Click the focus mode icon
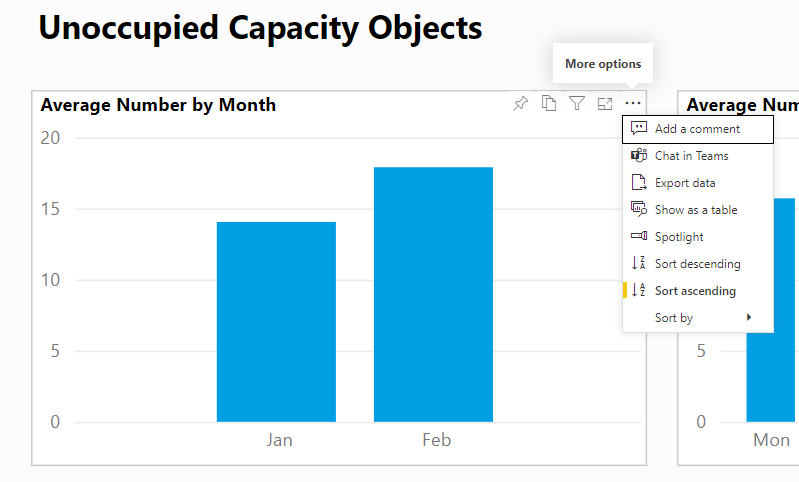This screenshot has height=482, width=799. pyautogui.click(x=605, y=104)
